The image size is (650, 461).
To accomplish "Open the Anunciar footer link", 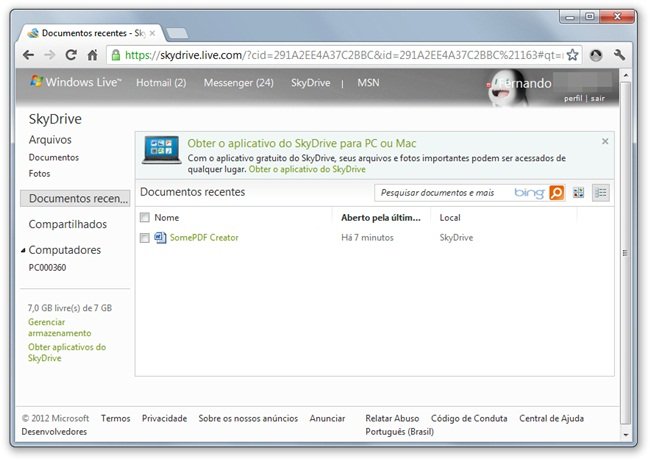I will [x=327, y=419].
